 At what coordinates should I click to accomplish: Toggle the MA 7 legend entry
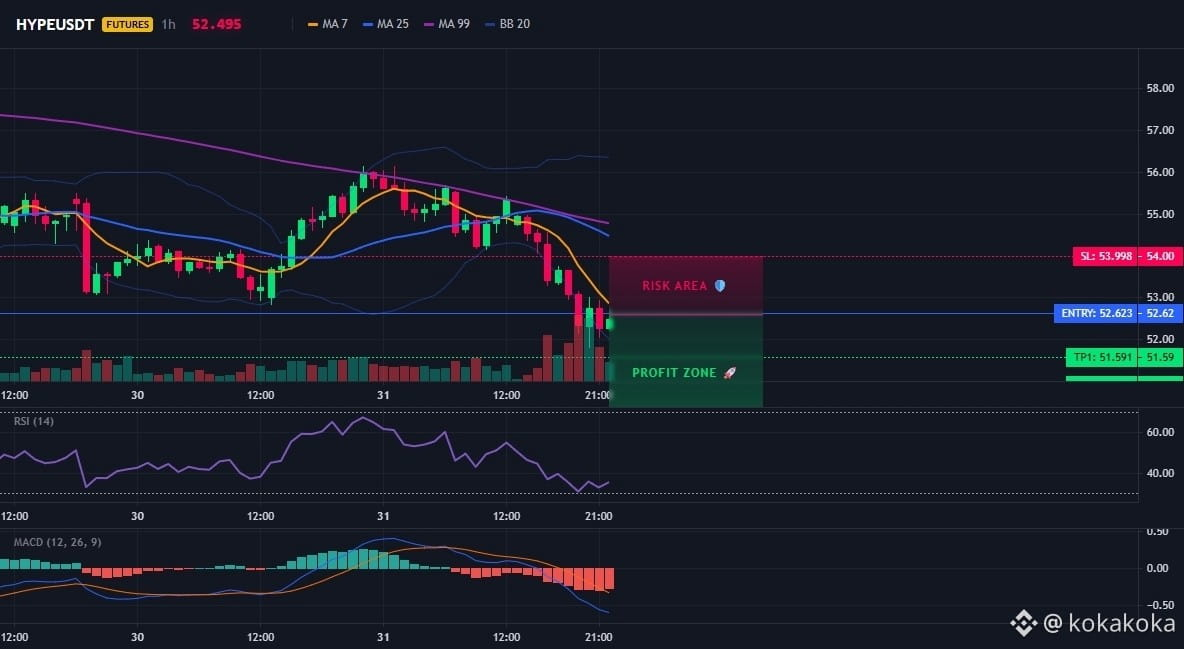[328, 24]
